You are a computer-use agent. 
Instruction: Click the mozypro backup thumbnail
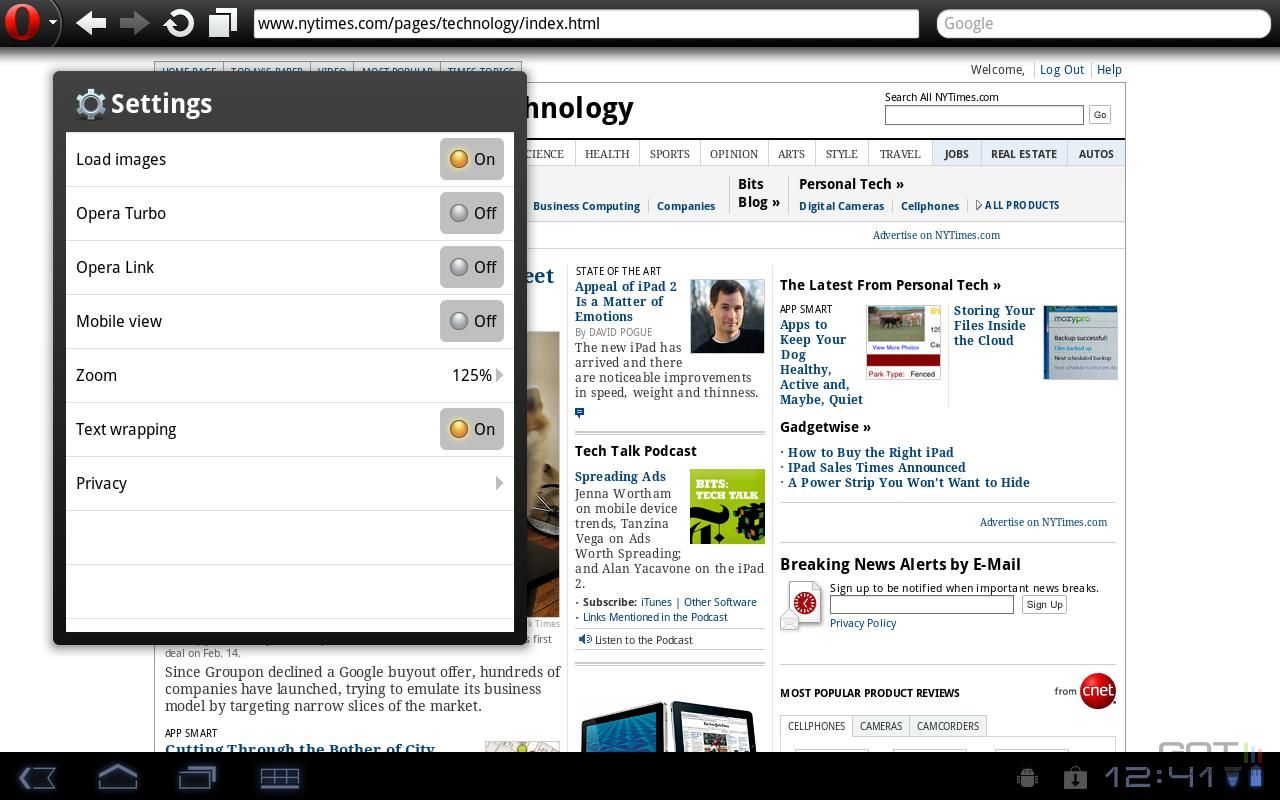point(1080,343)
